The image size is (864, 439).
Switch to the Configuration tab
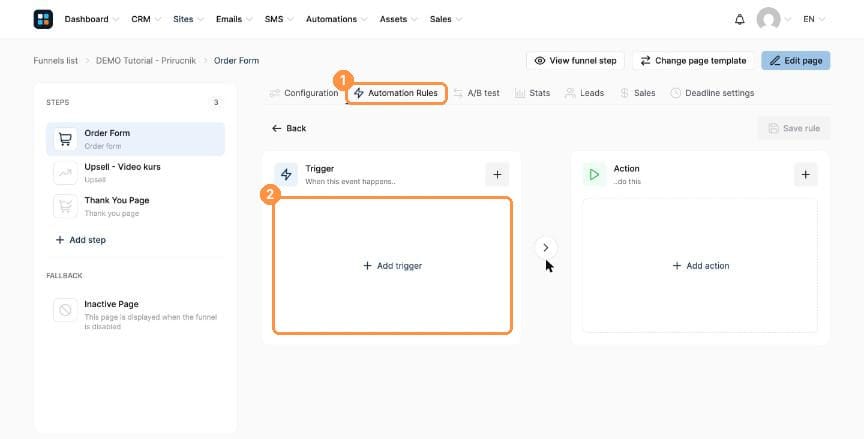(x=304, y=93)
